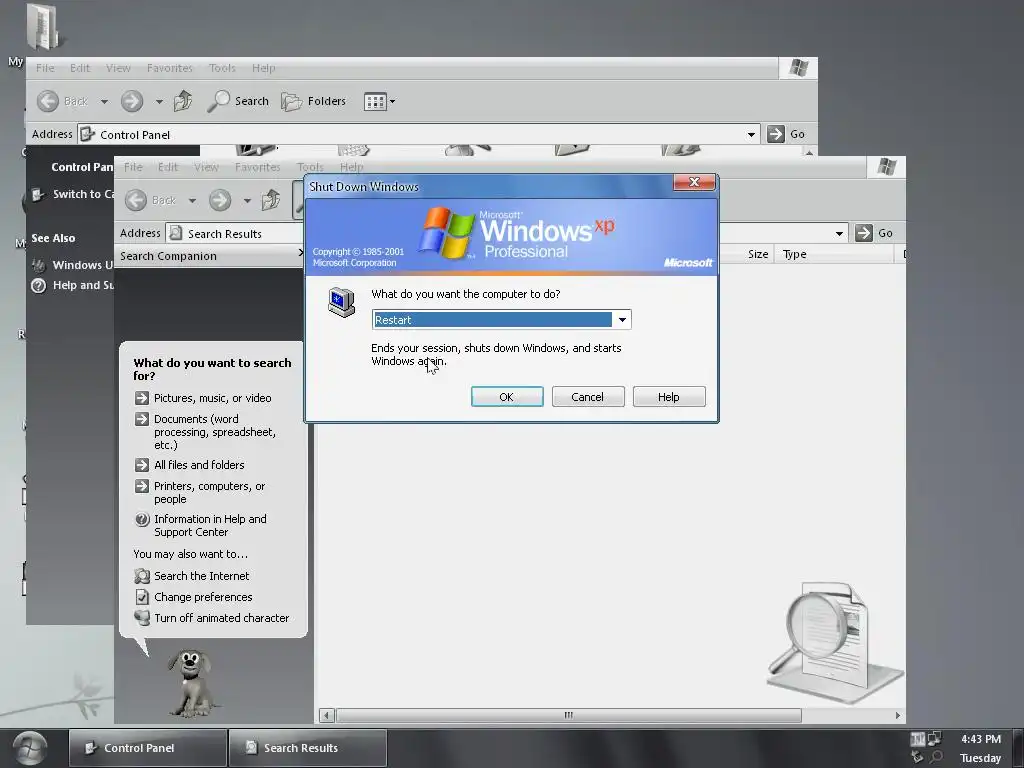
Task: Click Go button in Control Panel window
Action: [x=786, y=134]
